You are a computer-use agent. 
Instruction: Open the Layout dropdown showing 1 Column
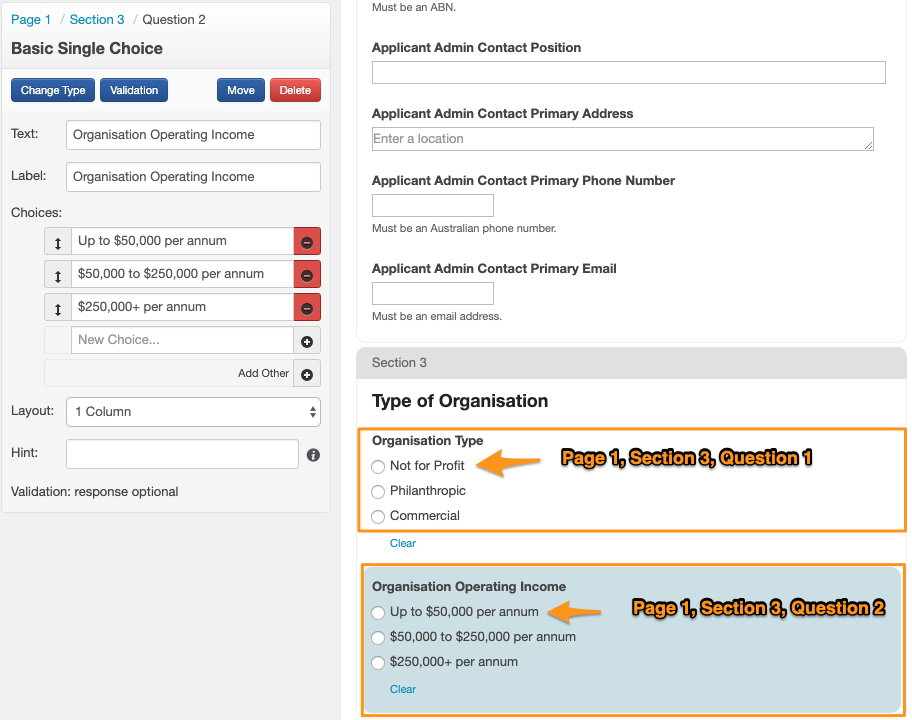pyautogui.click(x=193, y=412)
